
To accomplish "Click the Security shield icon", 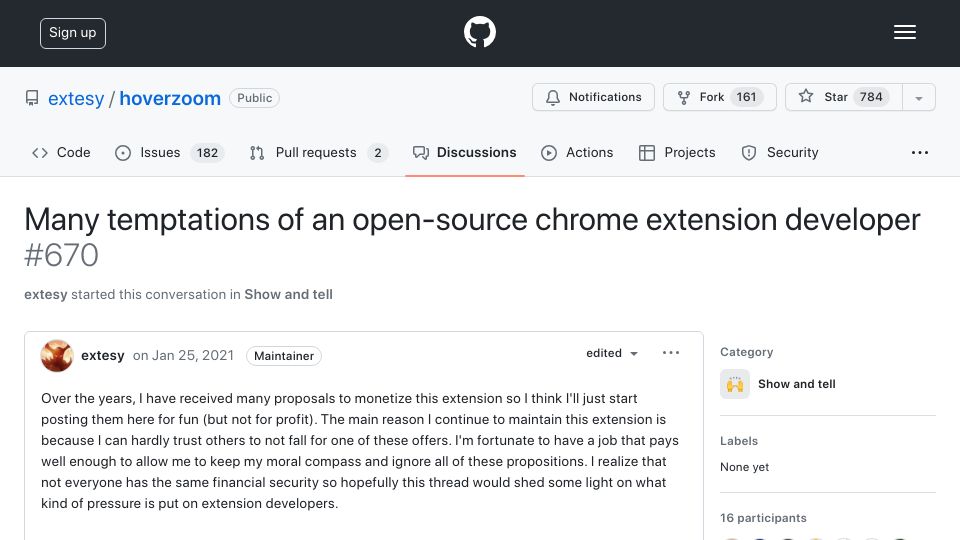I will pos(749,153).
